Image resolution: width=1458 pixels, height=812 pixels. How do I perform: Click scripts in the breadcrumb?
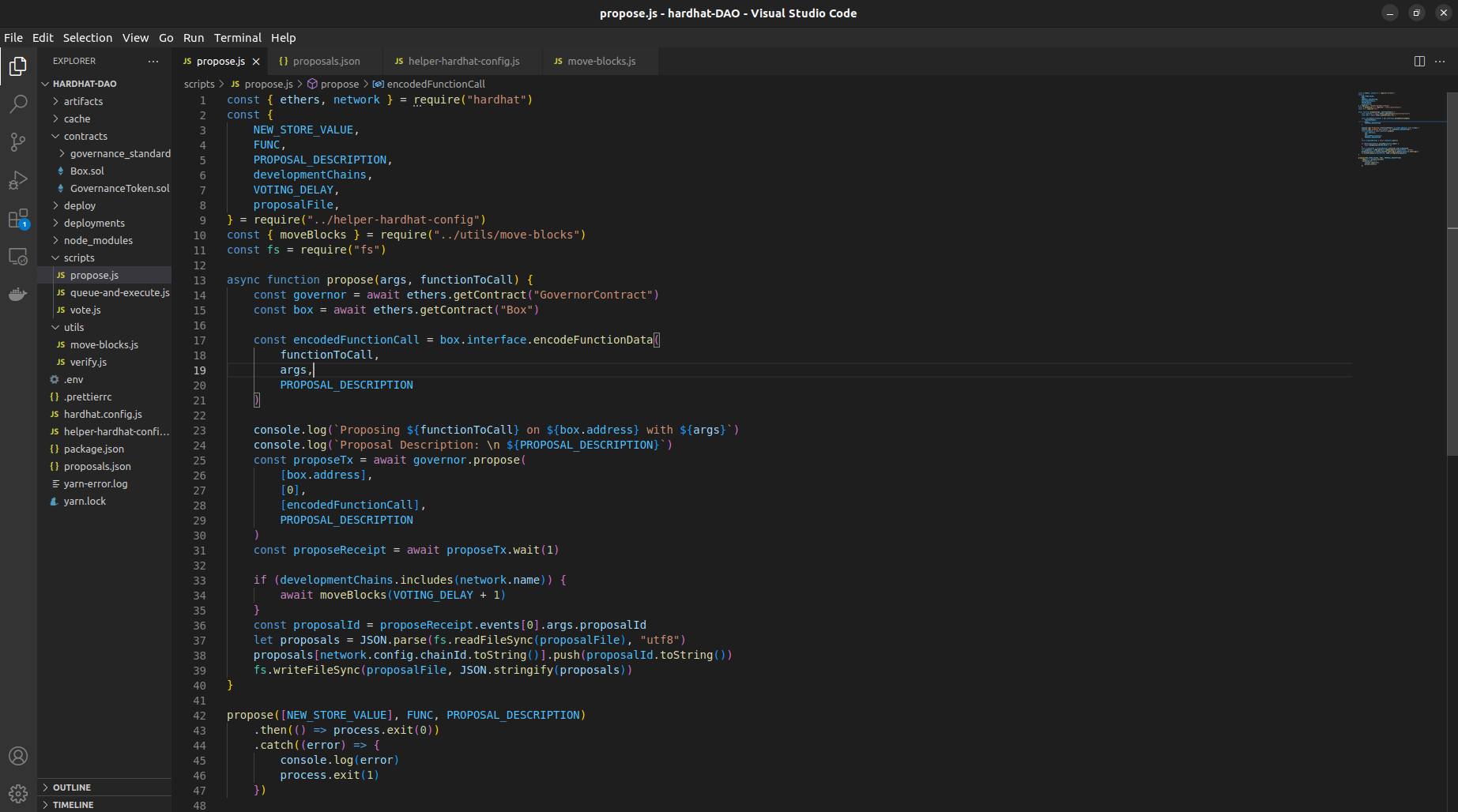tap(199, 84)
